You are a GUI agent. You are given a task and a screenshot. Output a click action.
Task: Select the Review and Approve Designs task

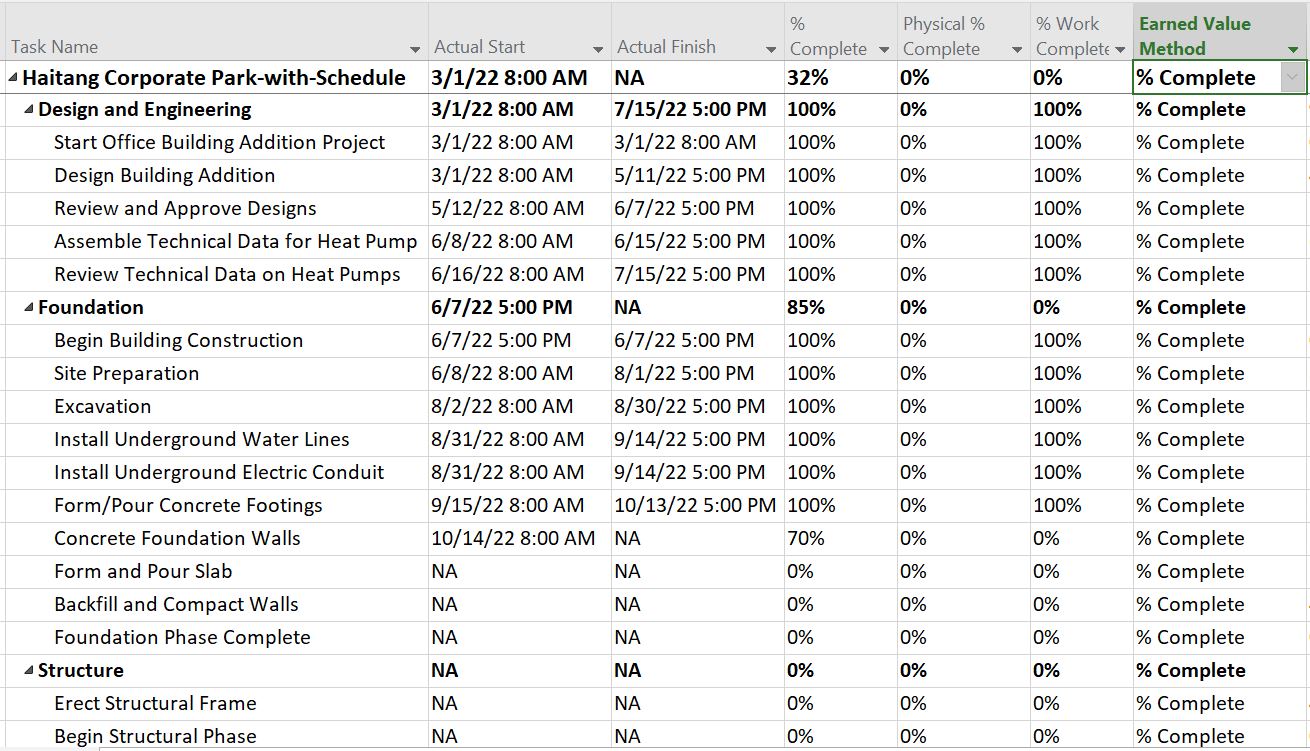185,209
